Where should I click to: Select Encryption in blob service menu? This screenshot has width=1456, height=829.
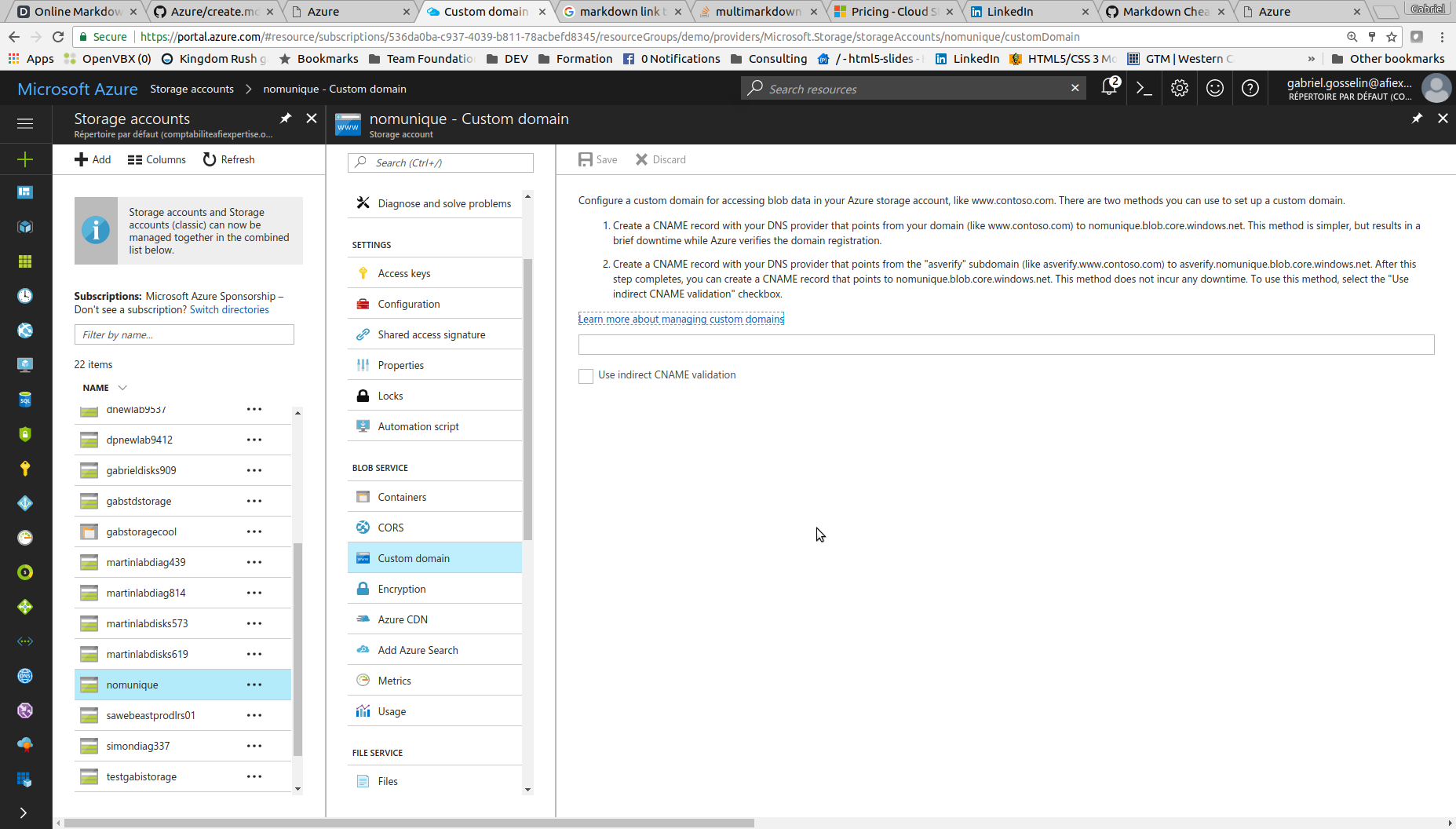(402, 589)
